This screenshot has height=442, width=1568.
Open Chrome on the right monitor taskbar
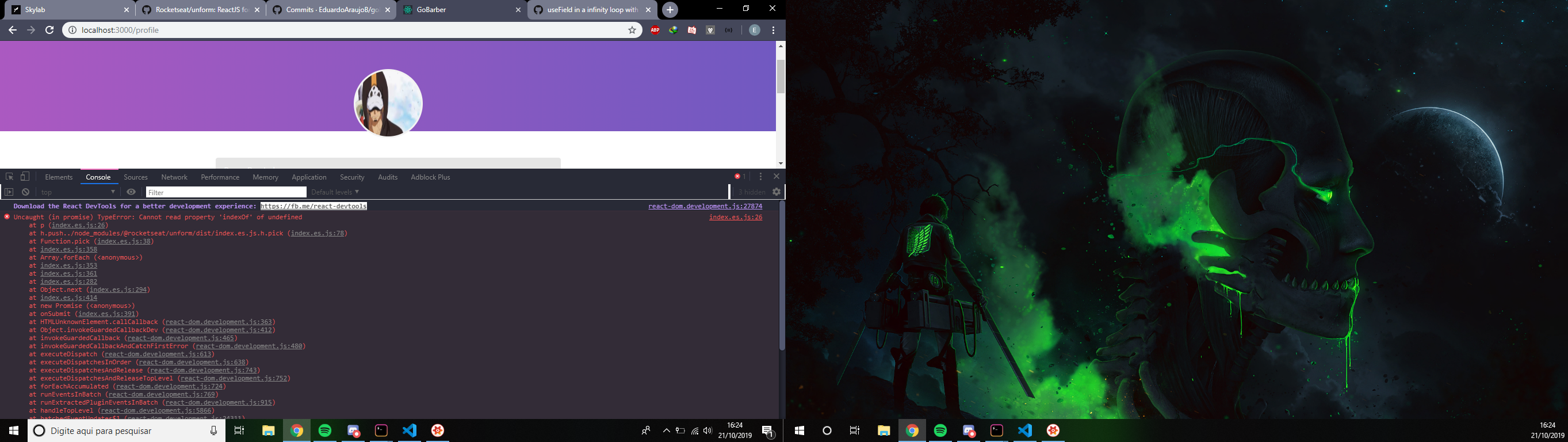click(x=912, y=430)
